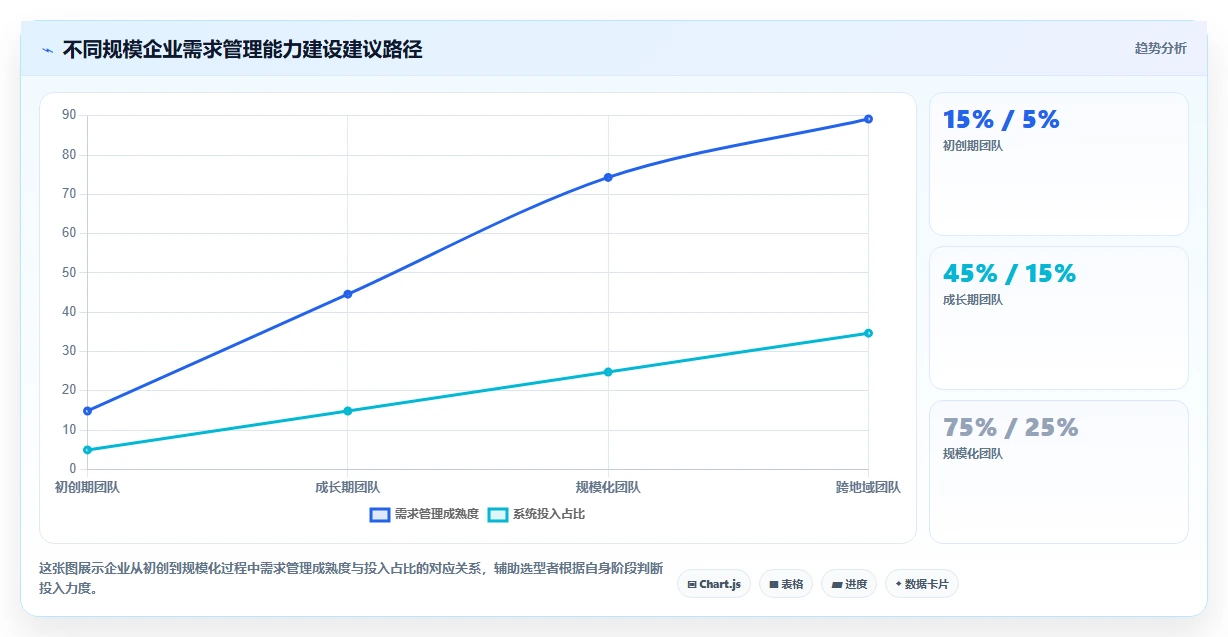The image size is (1228, 637).
Task: Click the blue 需求管理成熟度 legend color box
Action: coord(380,514)
